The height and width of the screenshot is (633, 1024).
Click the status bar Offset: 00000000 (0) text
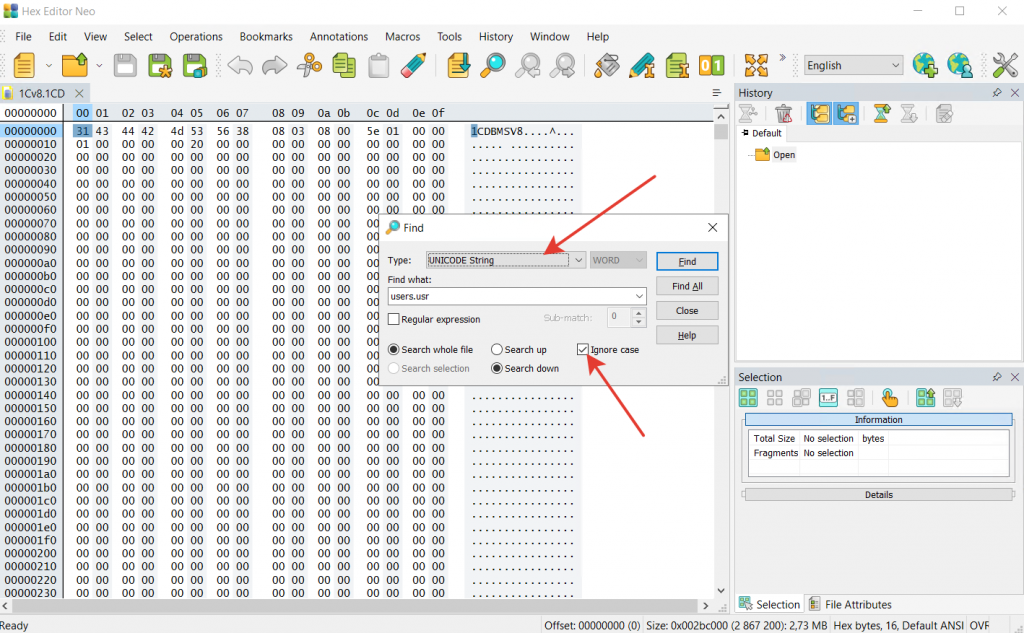(x=592, y=625)
